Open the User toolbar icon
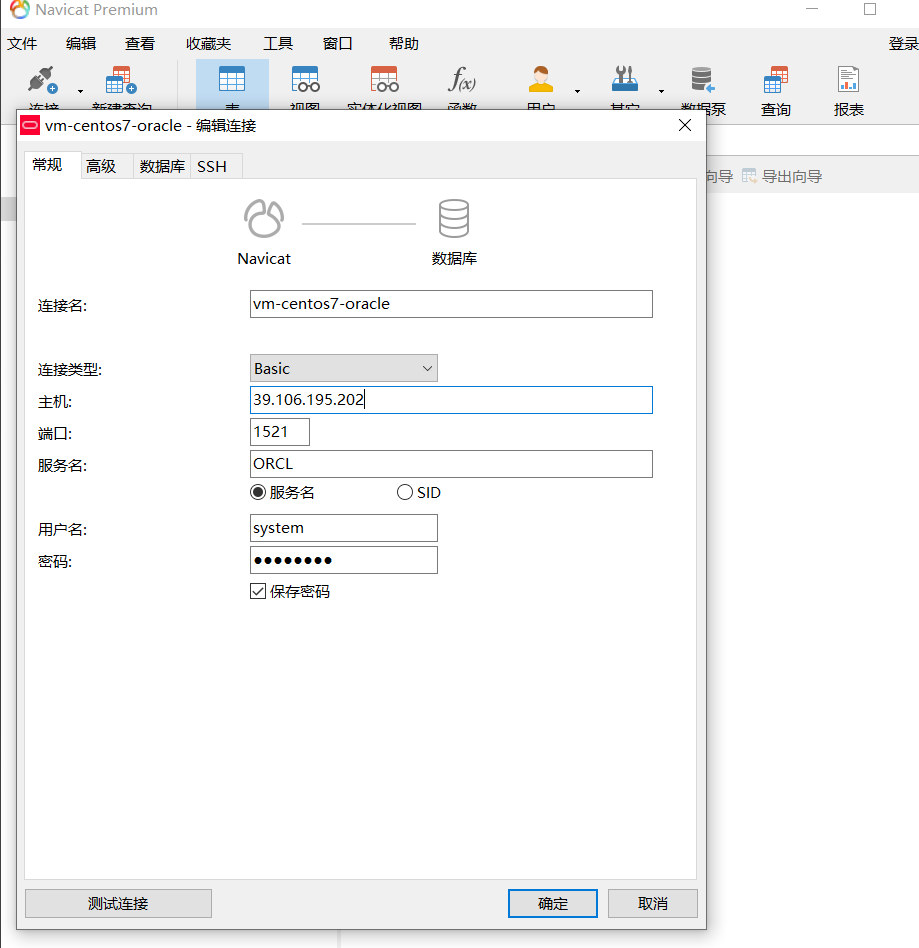The image size is (919, 948). coord(541,79)
